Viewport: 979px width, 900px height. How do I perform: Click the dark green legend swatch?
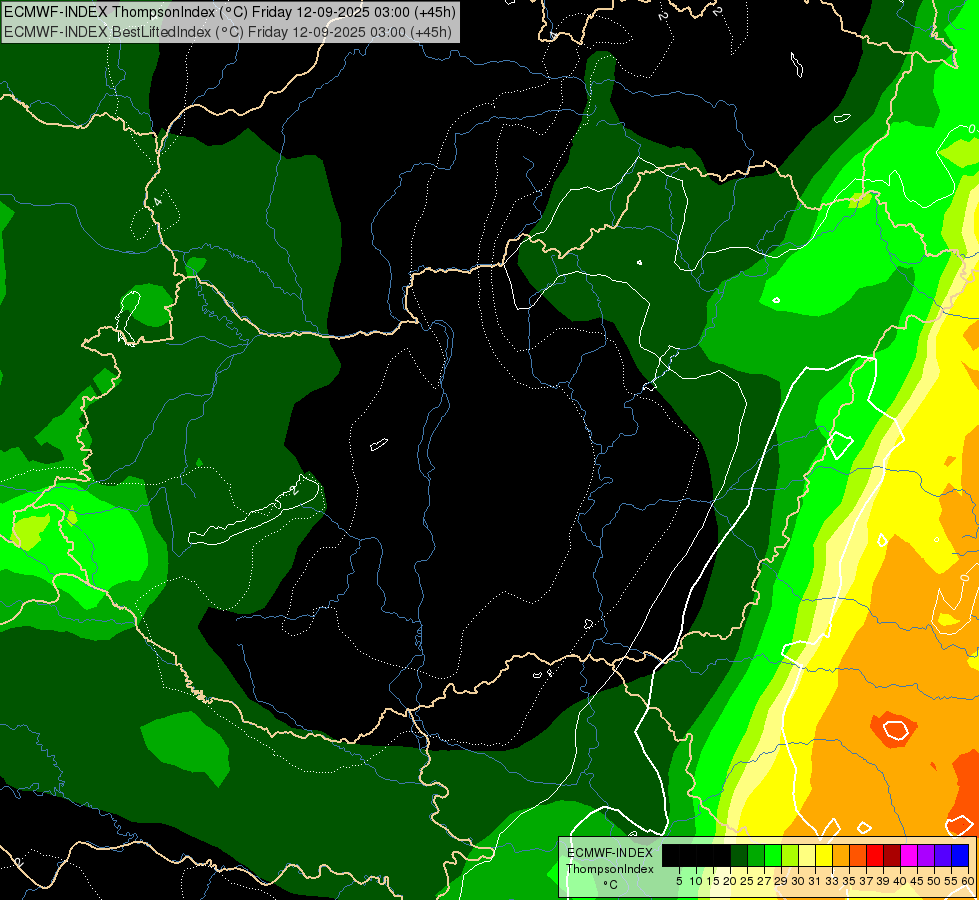[740, 855]
